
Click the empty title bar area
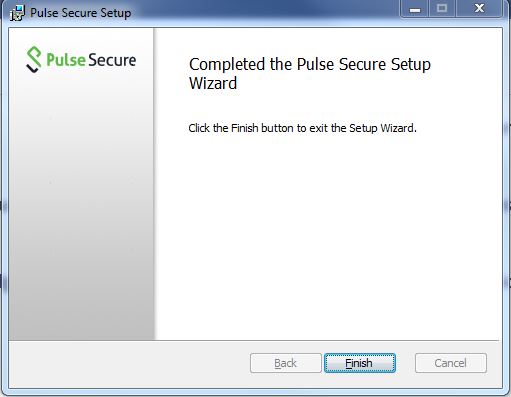tap(265, 13)
